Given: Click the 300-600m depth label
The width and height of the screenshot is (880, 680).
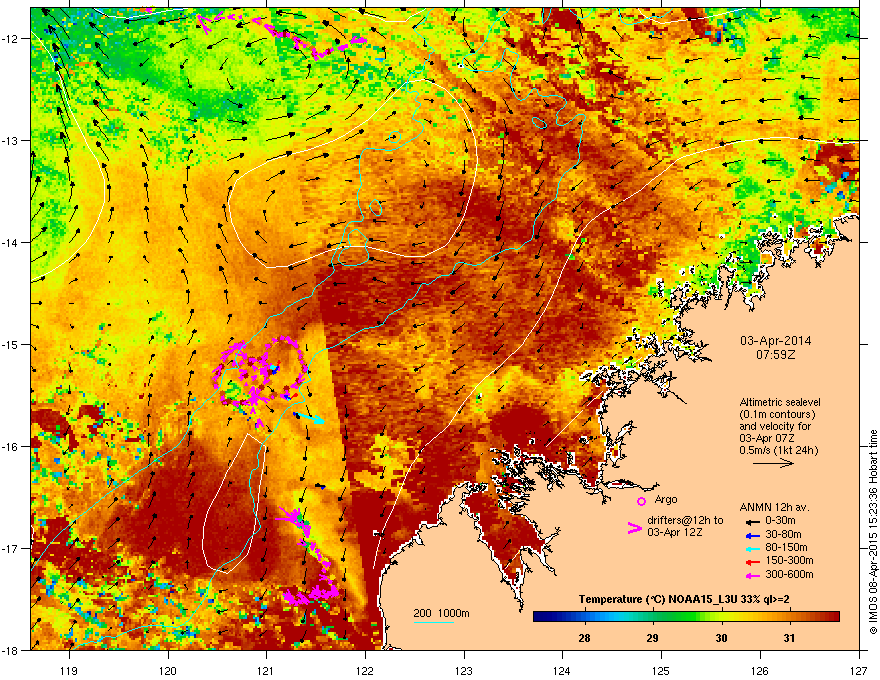Looking at the screenshot, I should coord(789,575).
